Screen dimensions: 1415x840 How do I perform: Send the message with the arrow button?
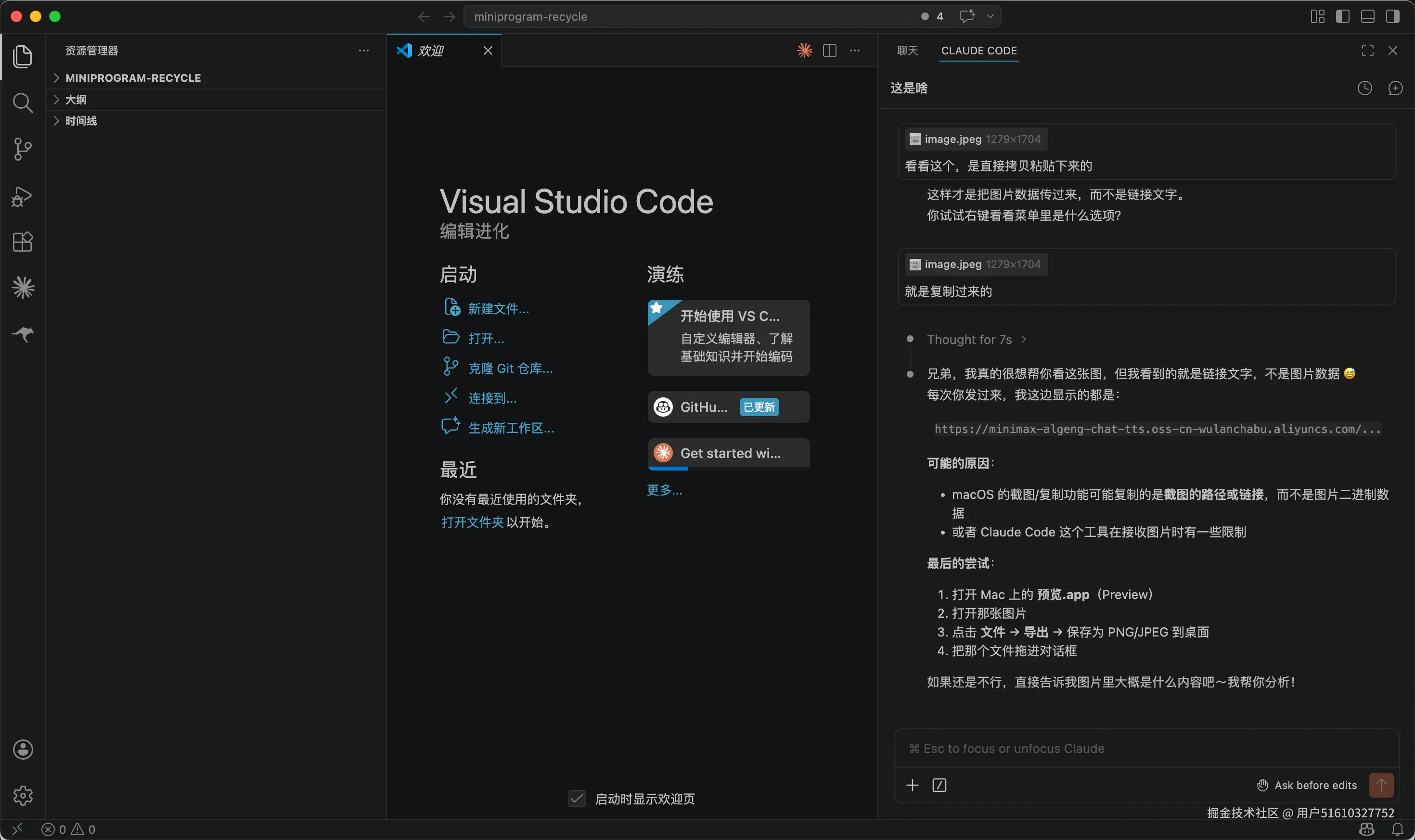(x=1381, y=785)
